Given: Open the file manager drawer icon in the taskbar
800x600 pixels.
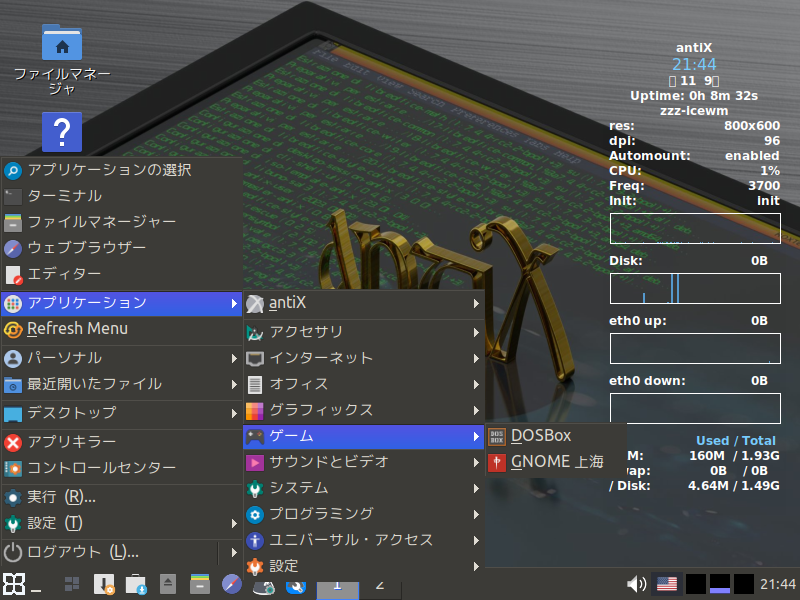Looking at the screenshot, I should pyautogui.click(x=200, y=584).
